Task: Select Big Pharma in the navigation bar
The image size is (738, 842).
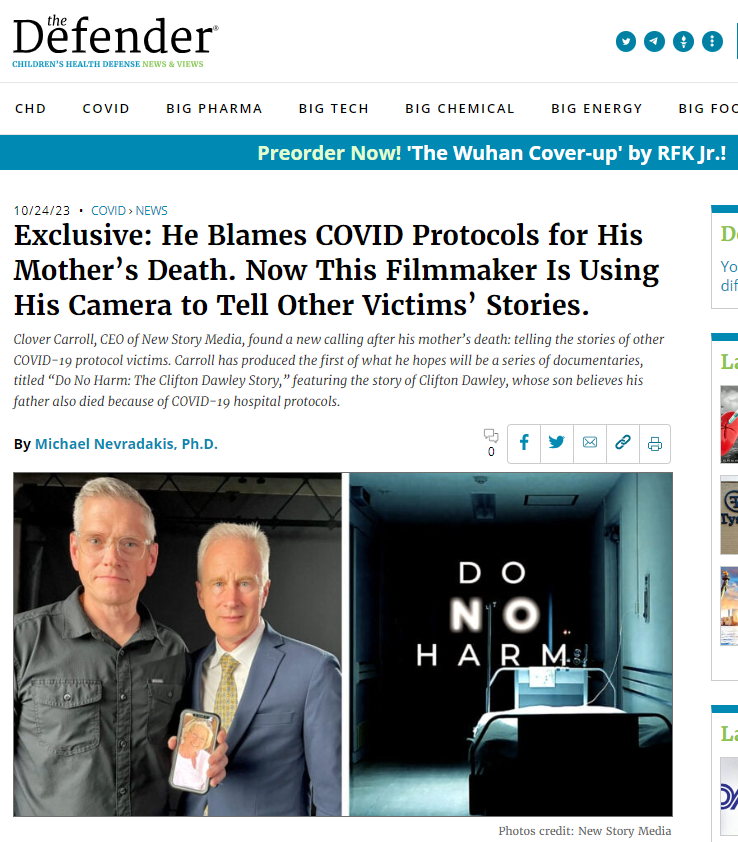Action: pos(214,108)
